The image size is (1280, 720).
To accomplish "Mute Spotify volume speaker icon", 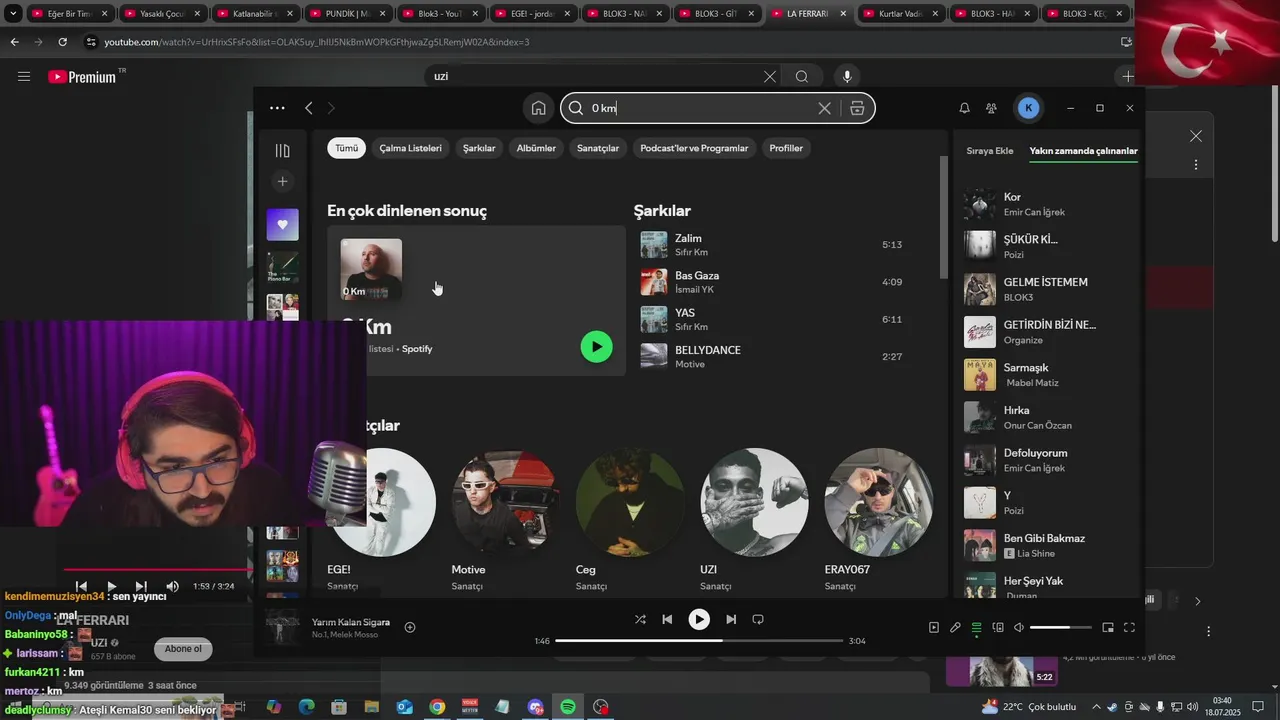I will (x=1019, y=627).
